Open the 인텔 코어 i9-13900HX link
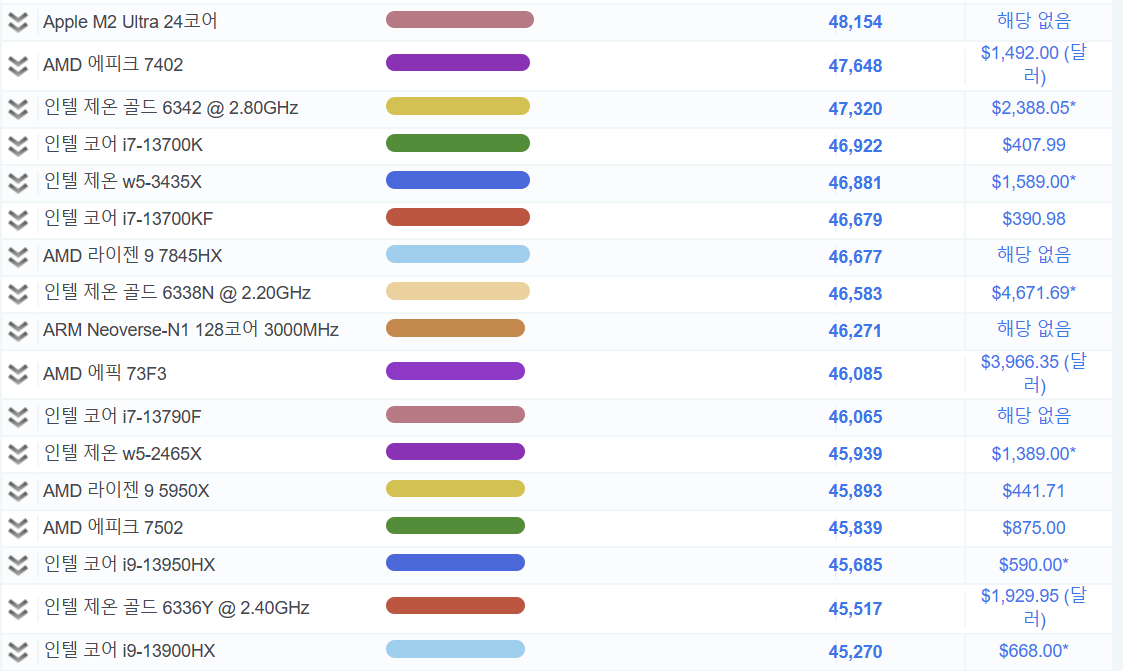The image size is (1123, 671). pyautogui.click(x=130, y=650)
